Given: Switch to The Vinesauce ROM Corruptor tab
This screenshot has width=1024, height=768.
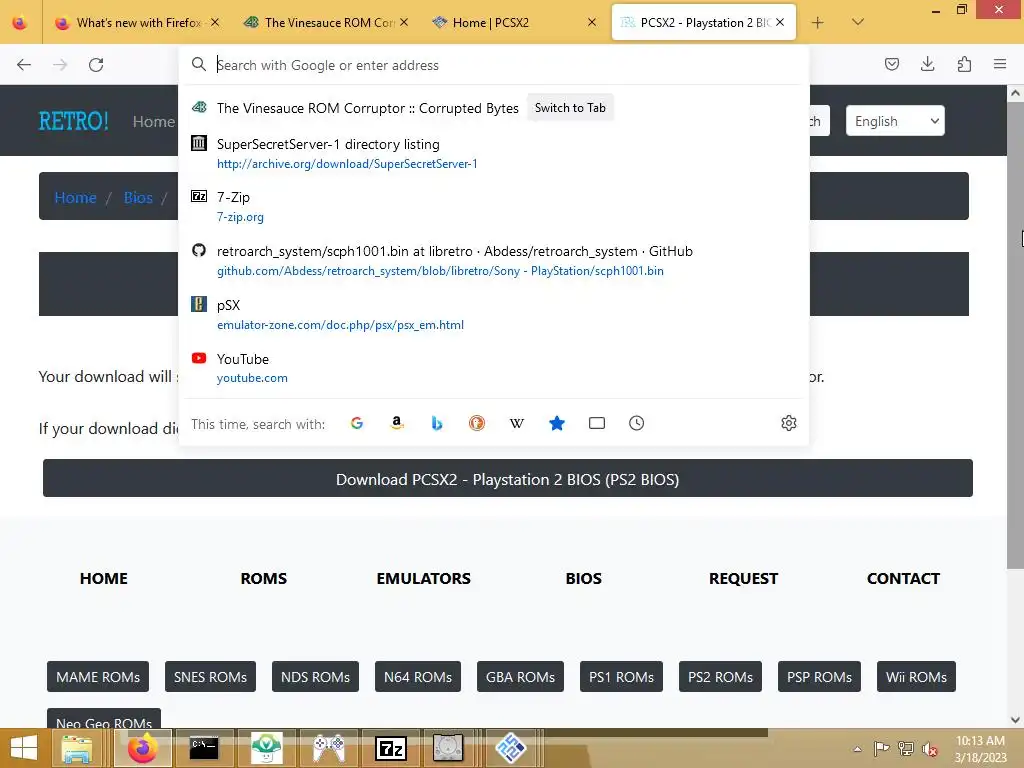Looking at the screenshot, I should click(327, 23).
